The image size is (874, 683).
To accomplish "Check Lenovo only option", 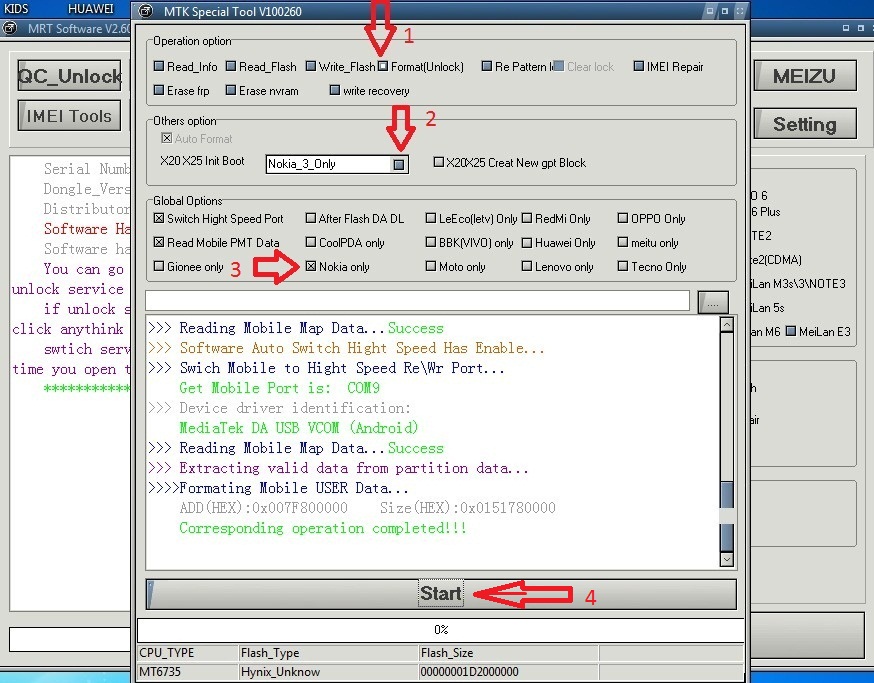I will [527, 267].
